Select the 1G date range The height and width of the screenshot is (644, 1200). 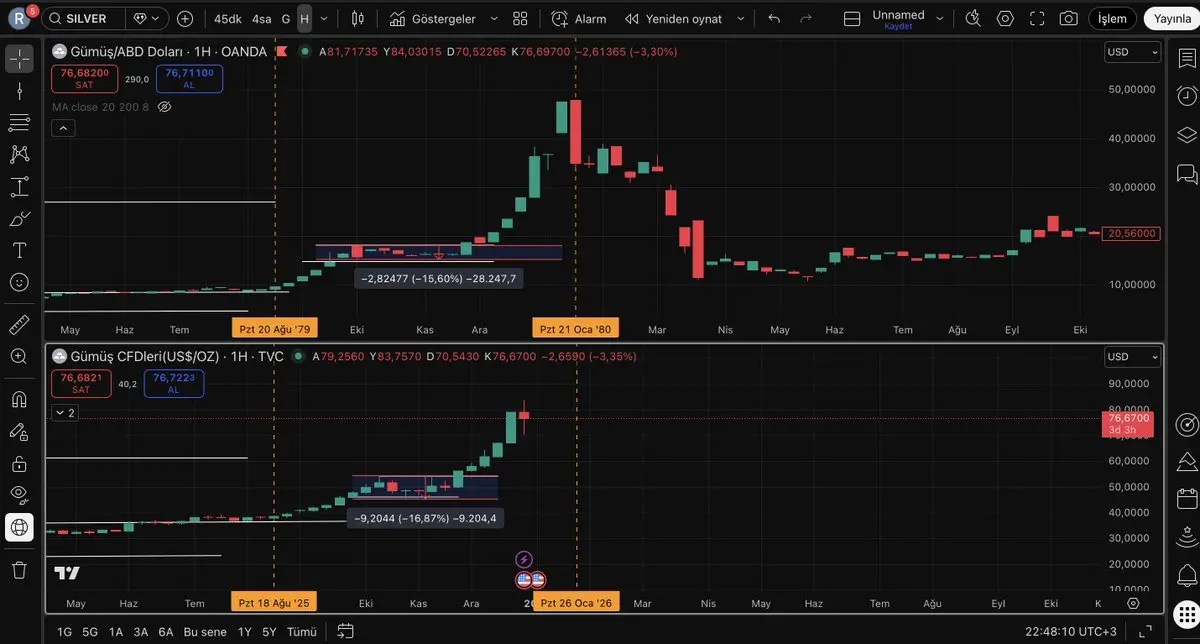(x=64, y=632)
